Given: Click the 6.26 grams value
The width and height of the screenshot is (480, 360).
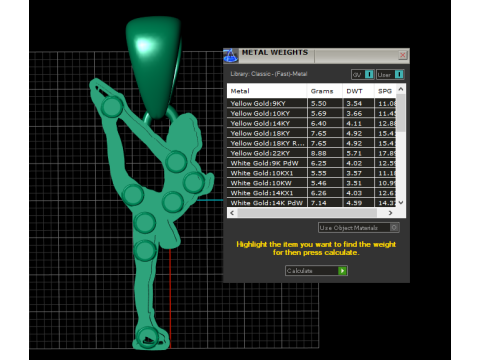Looking at the screenshot, I should pyautogui.click(x=319, y=193).
